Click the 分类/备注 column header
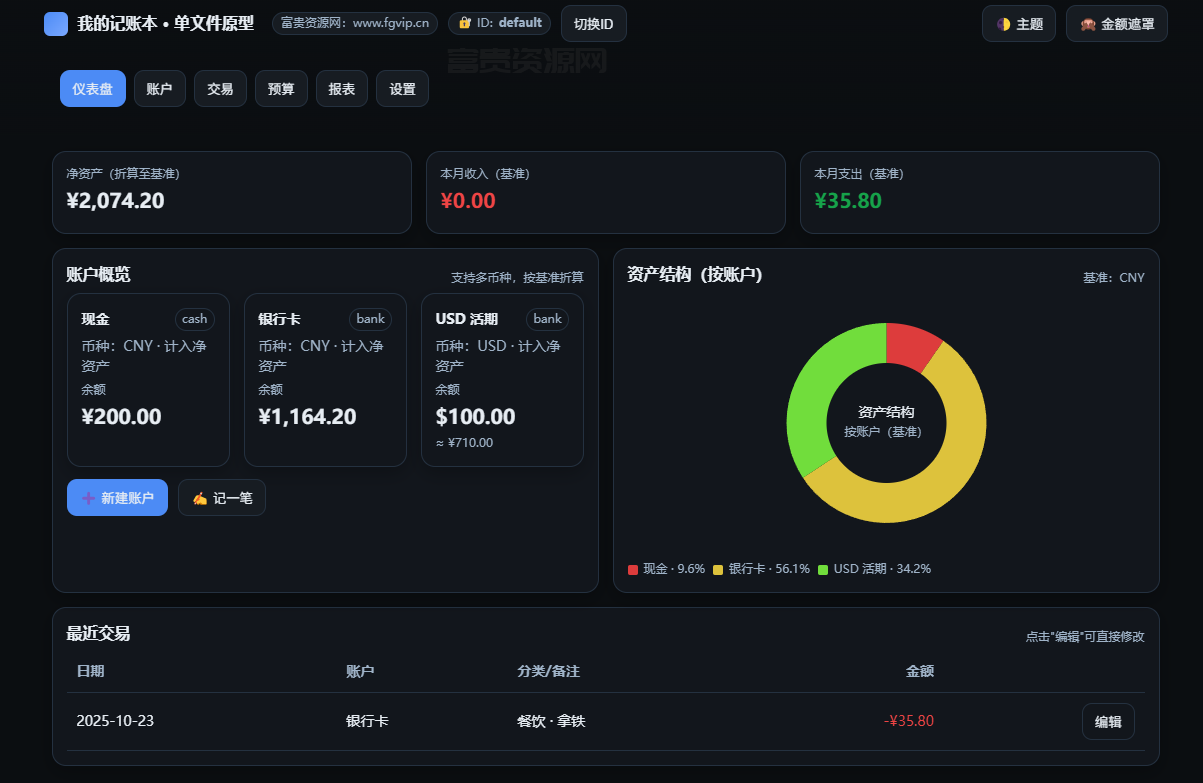This screenshot has height=783, width=1203. (x=548, y=671)
